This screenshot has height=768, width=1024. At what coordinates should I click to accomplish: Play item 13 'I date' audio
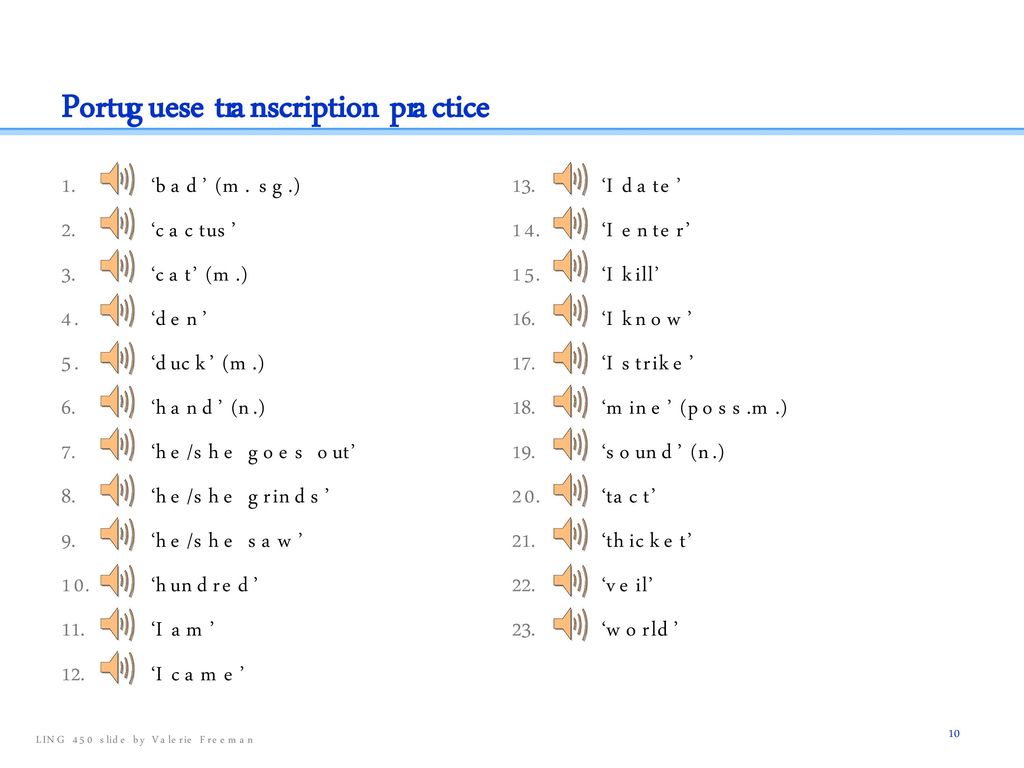click(571, 178)
